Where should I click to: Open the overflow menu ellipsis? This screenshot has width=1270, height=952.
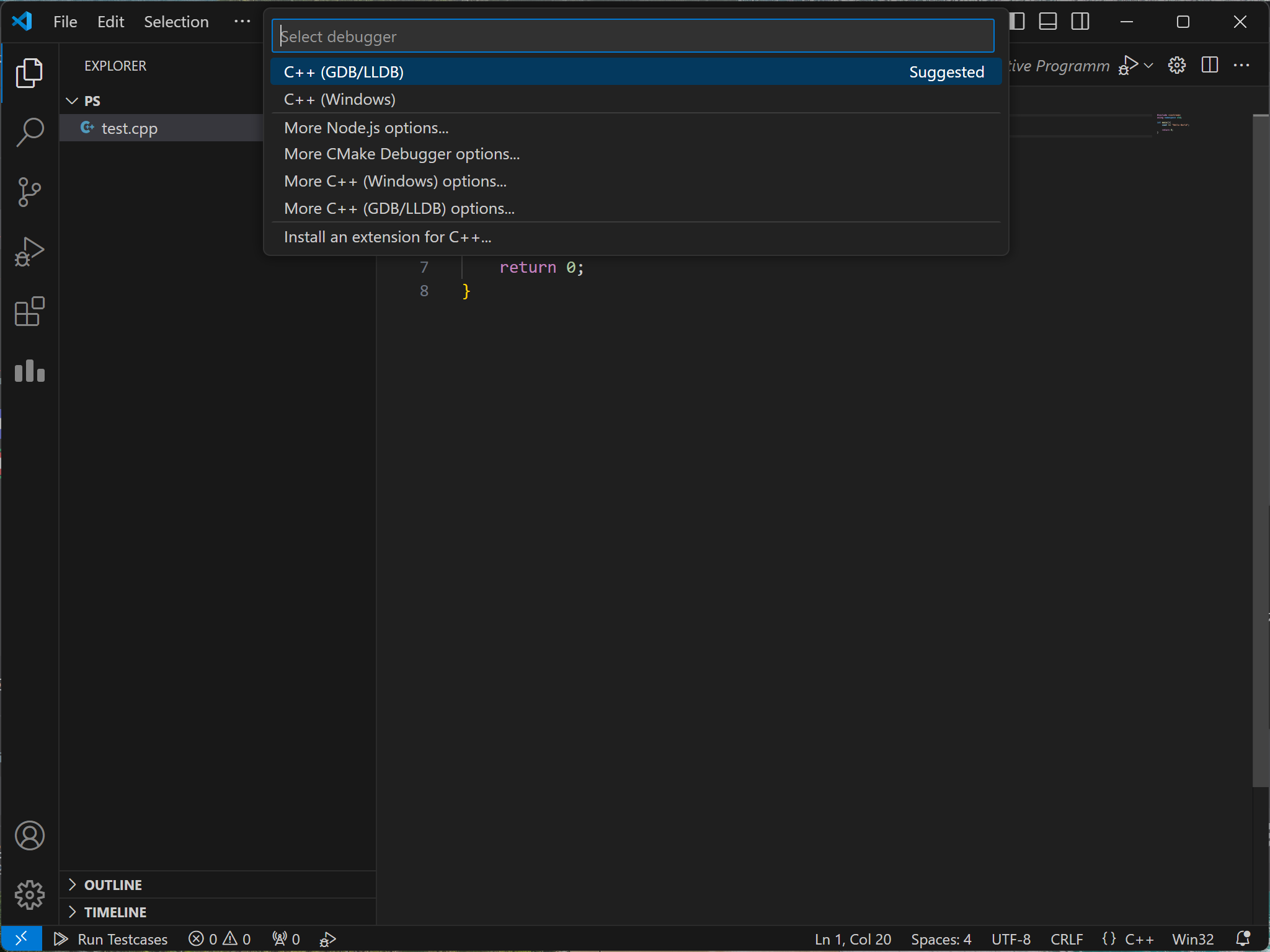click(x=242, y=22)
